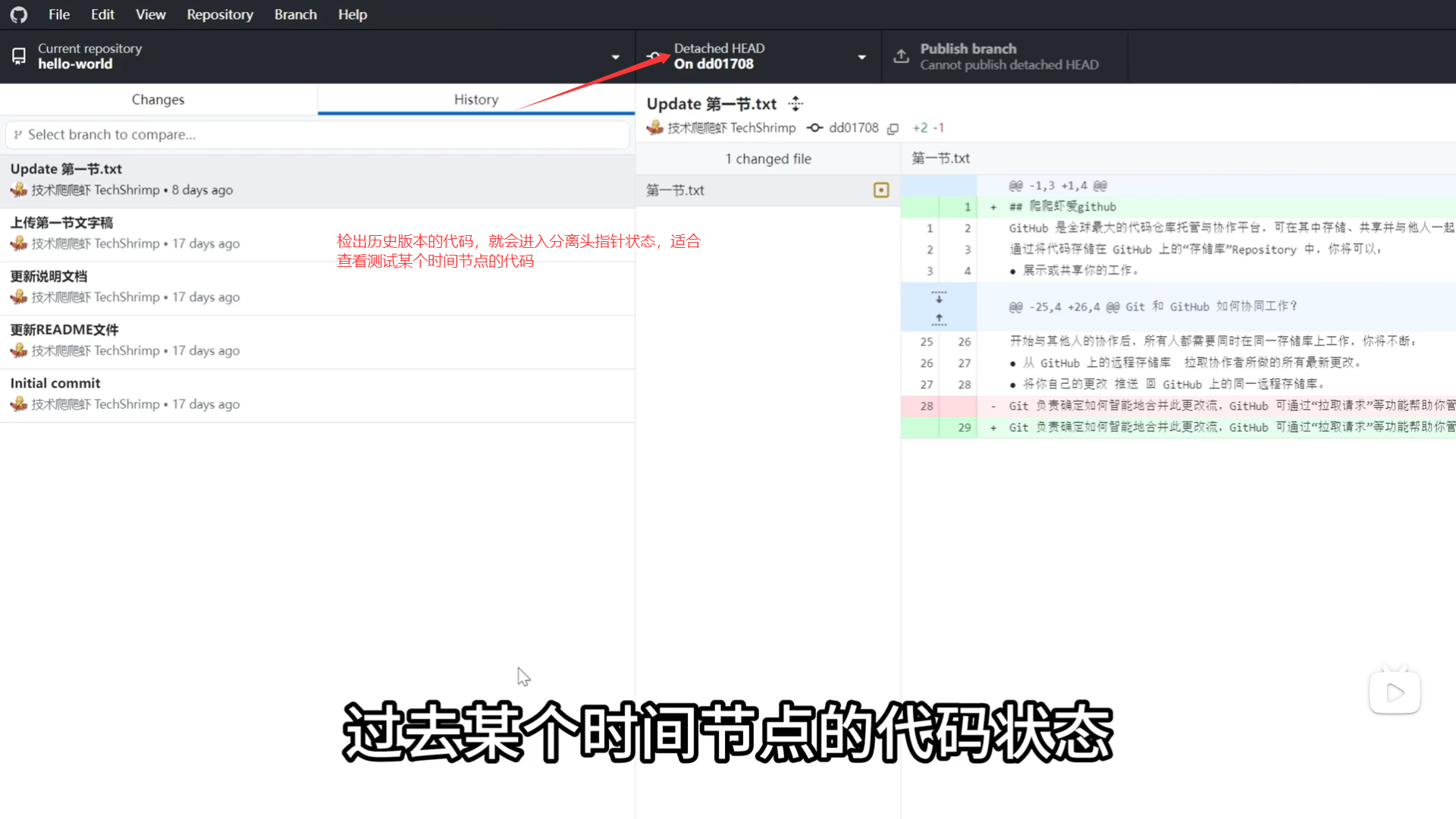Click the expand diff down arrow
Screen dimensions: 1456x819
pyautogui.click(x=939, y=297)
